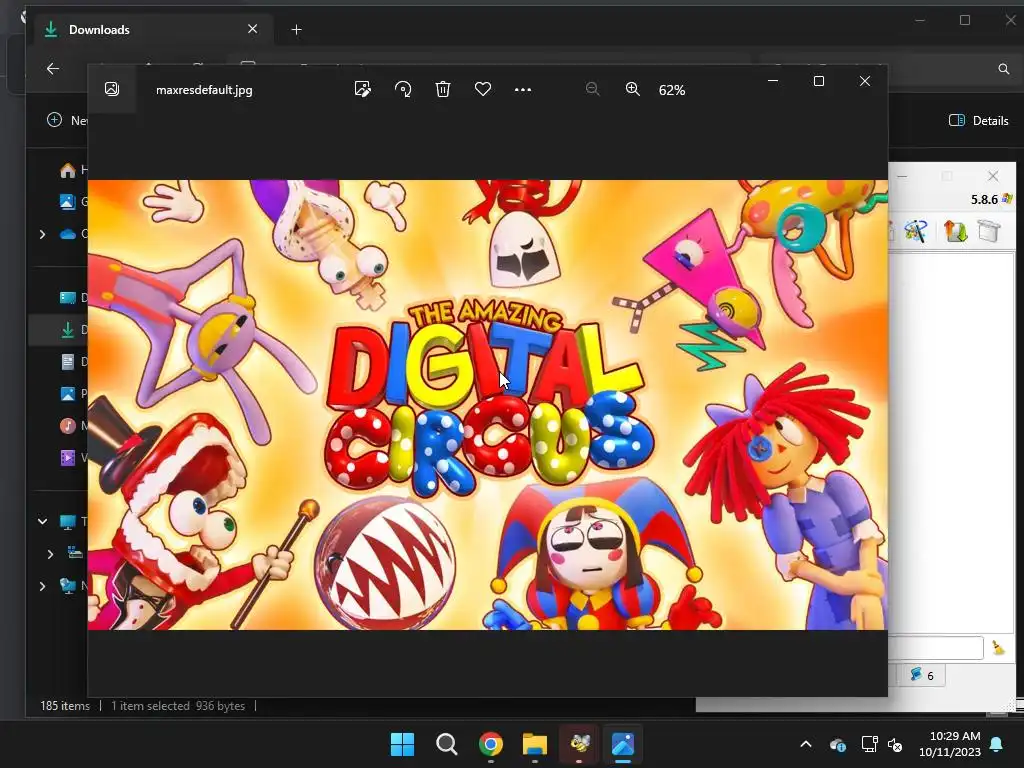
Task: Rotate the image using the rotate icon
Action: click(403, 89)
